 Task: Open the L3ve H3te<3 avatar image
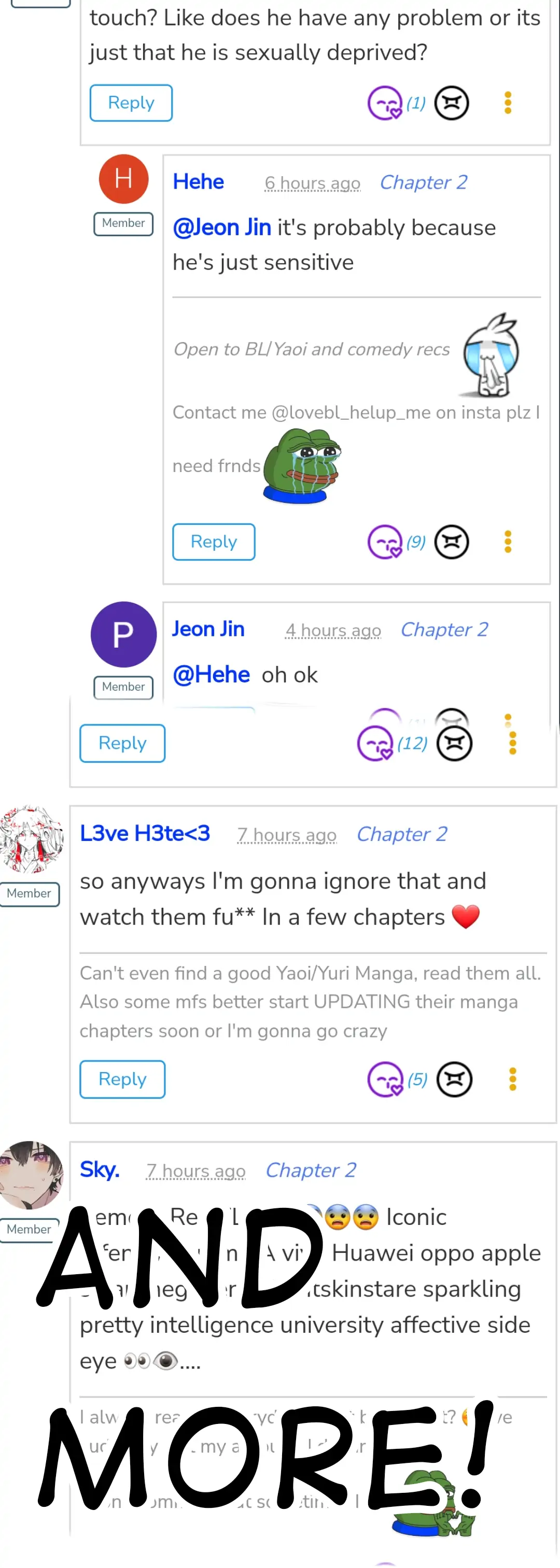pyautogui.click(x=31, y=839)
